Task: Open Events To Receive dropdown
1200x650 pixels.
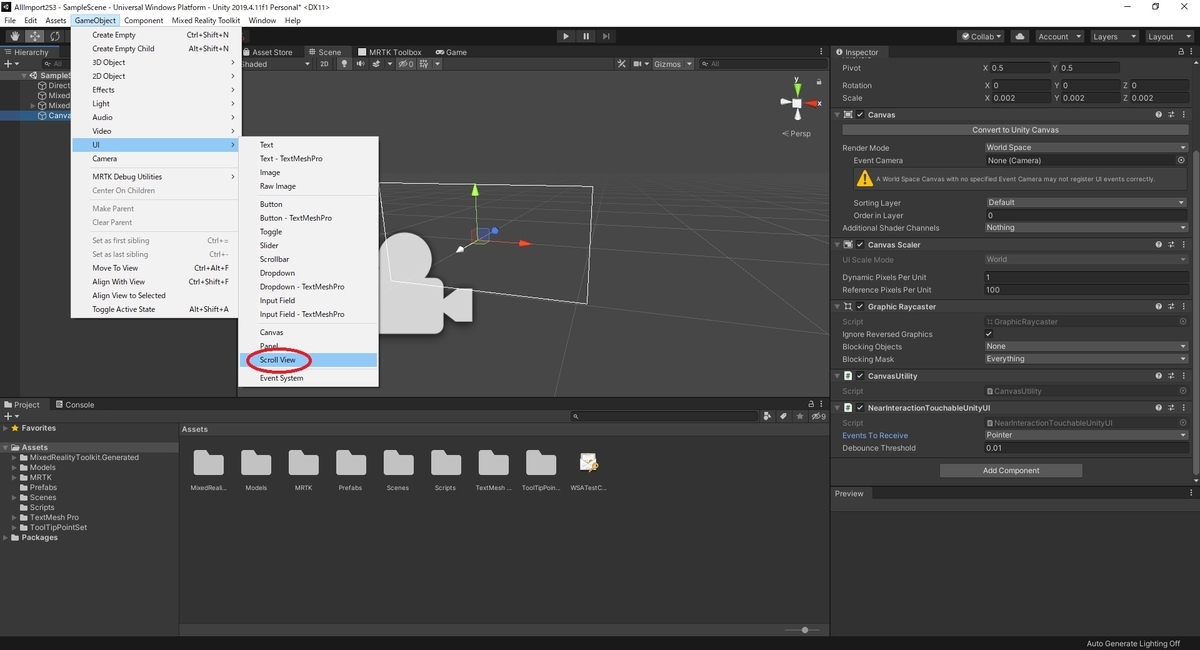Action: (x=1086, y=435)
